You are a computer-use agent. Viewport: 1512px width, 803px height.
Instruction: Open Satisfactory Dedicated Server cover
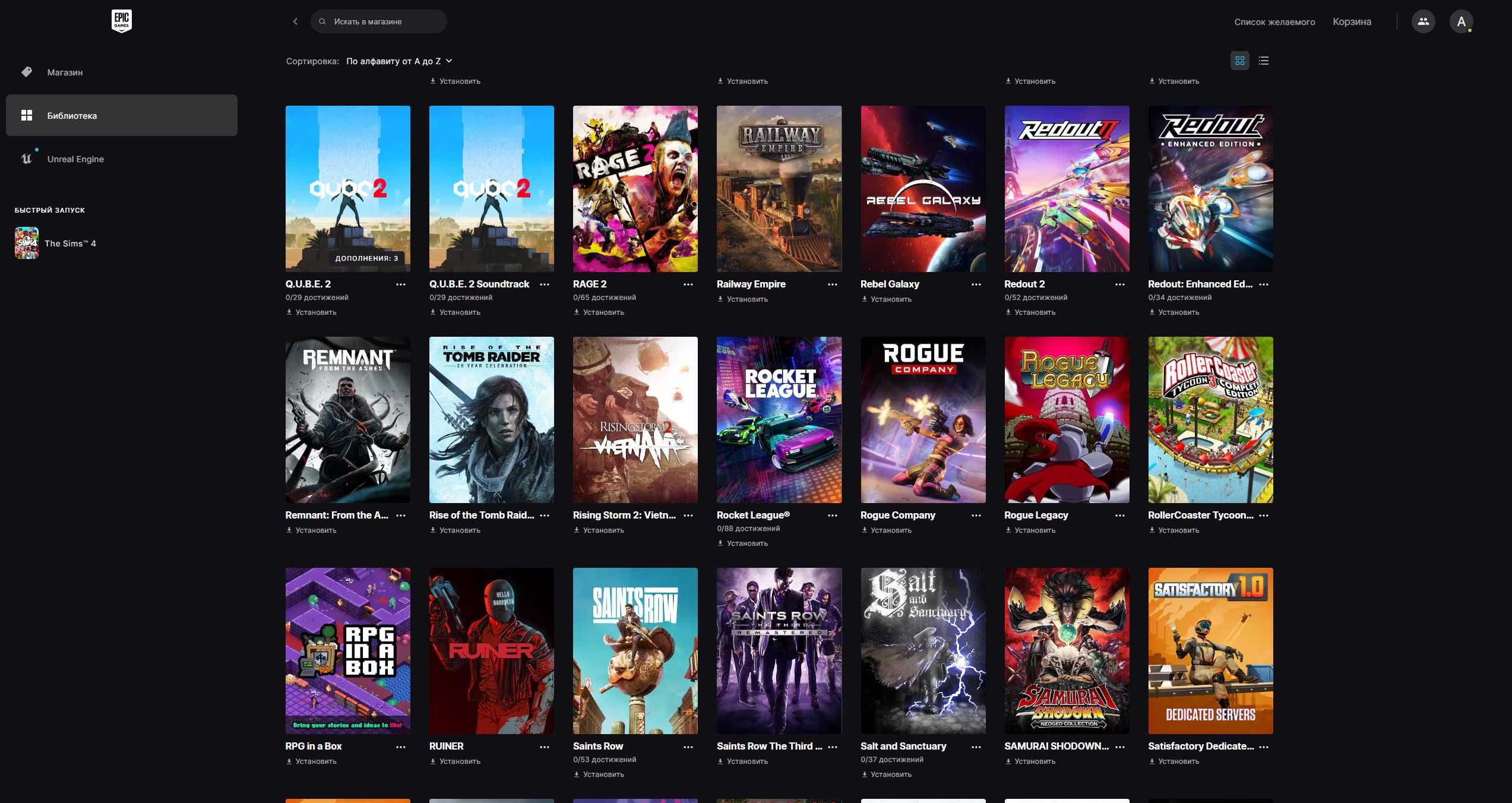pos(1210,651)
